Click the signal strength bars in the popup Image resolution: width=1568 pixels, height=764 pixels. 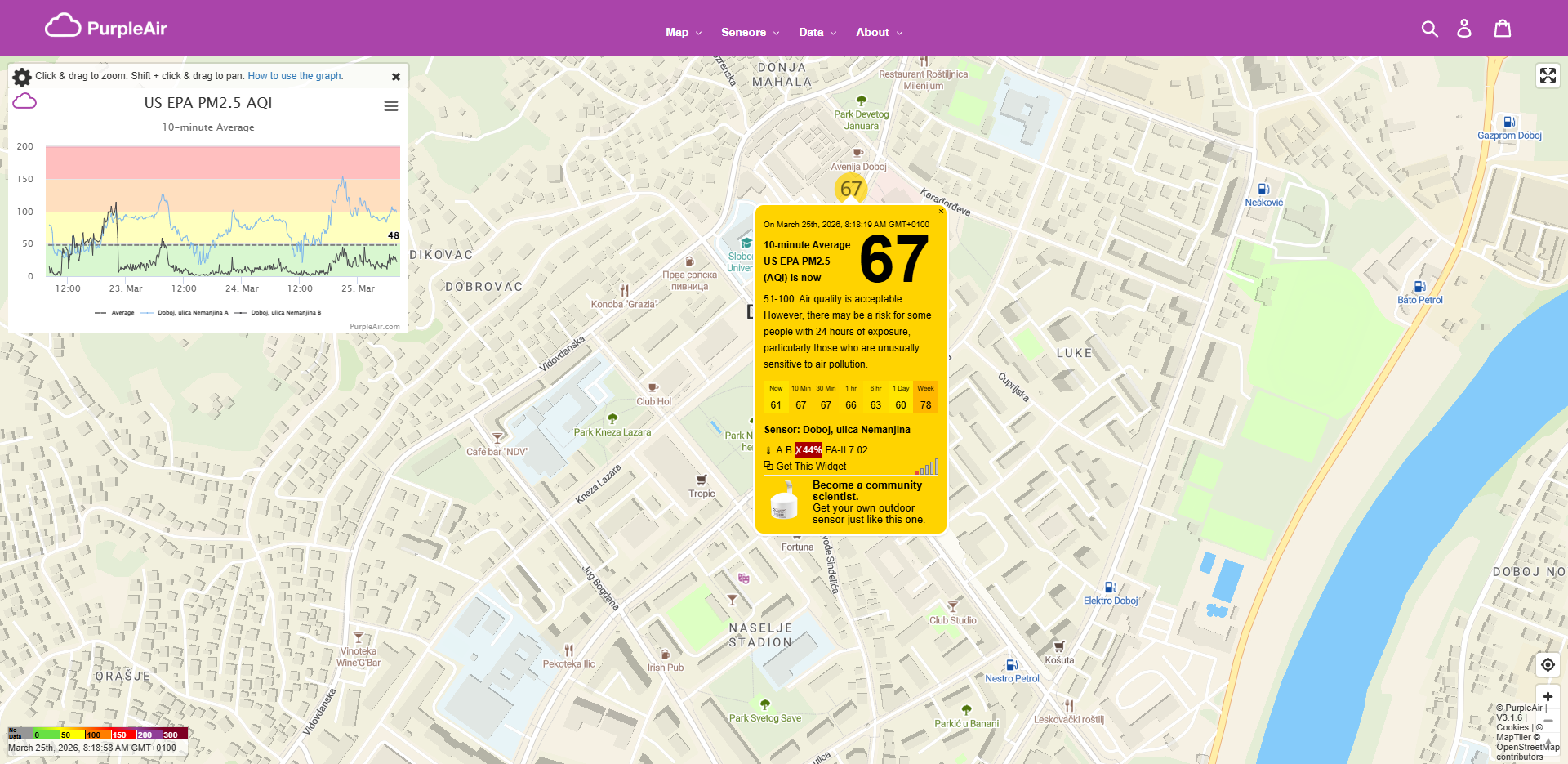[x=930, y=467]
